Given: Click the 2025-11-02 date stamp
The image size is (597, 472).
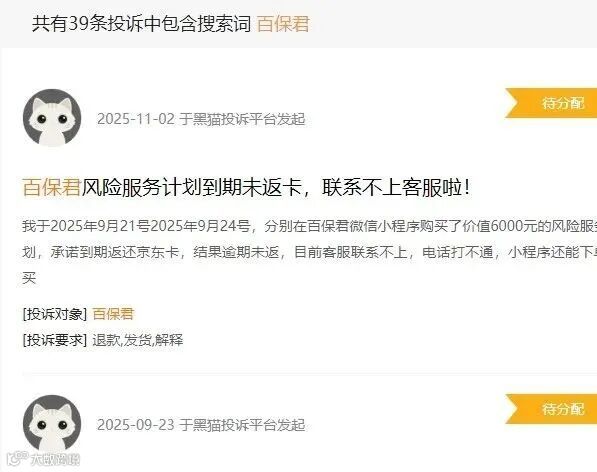Looking at the screenshot, I should pos(136,119).
